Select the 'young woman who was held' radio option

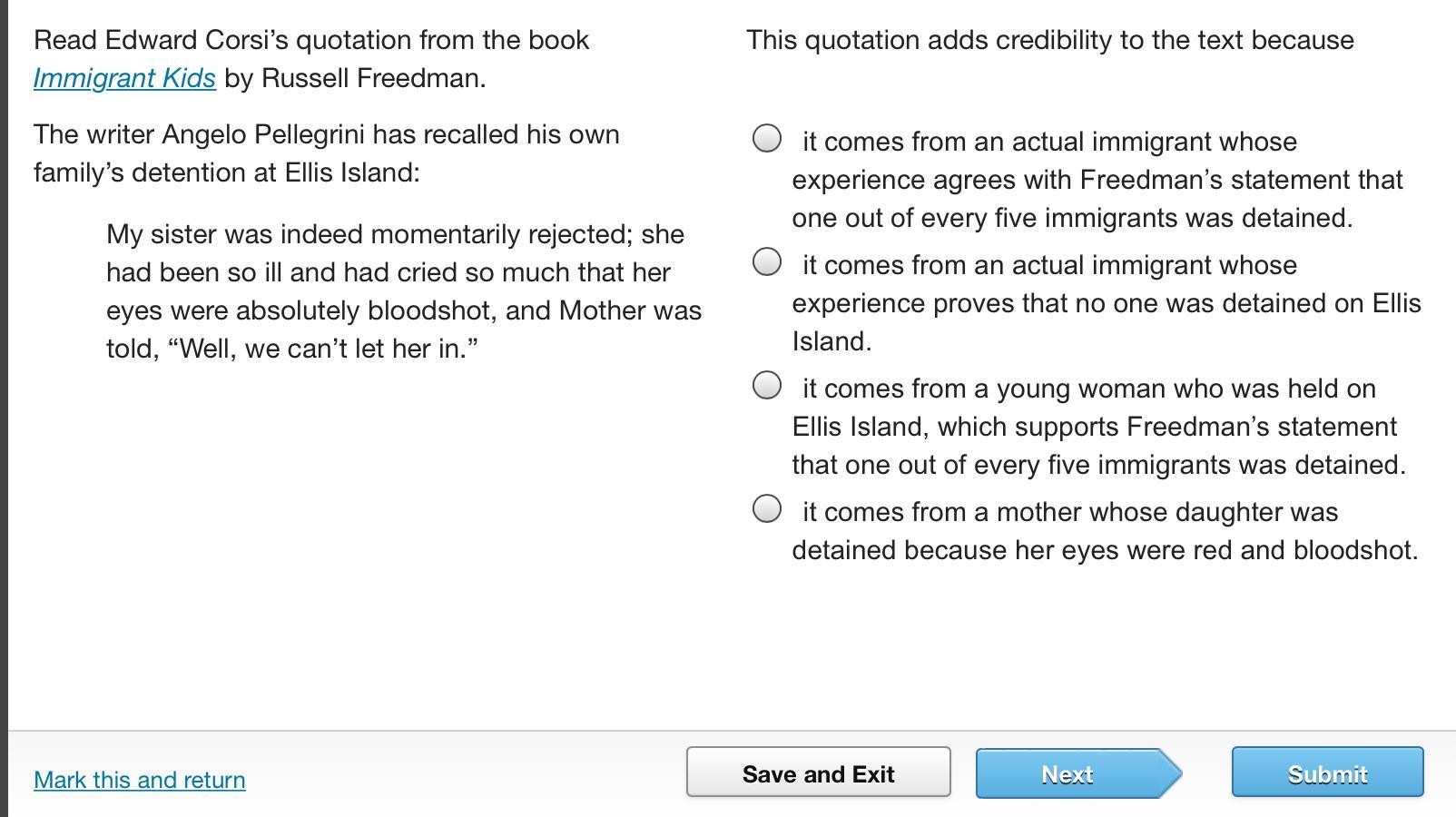pyautogui.click(x=767, y=385)
